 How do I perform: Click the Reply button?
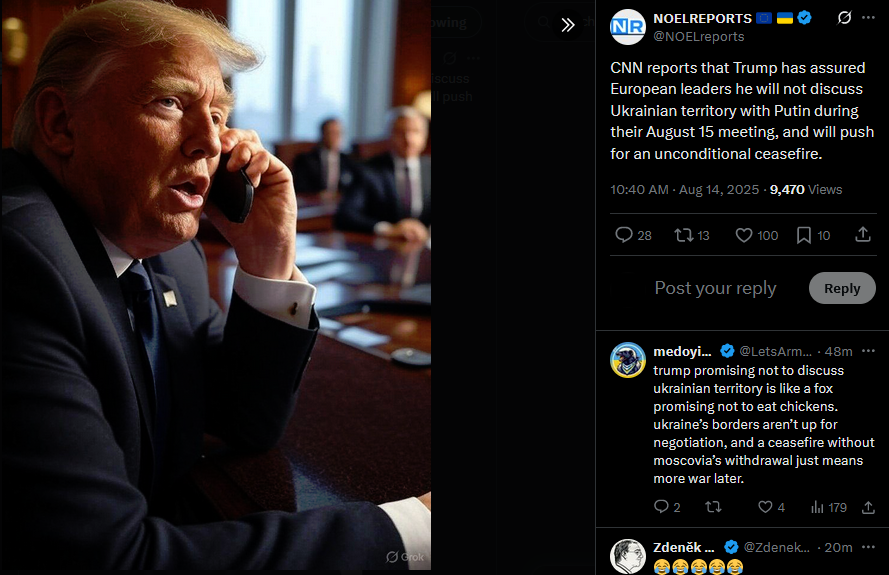[842, 288]
